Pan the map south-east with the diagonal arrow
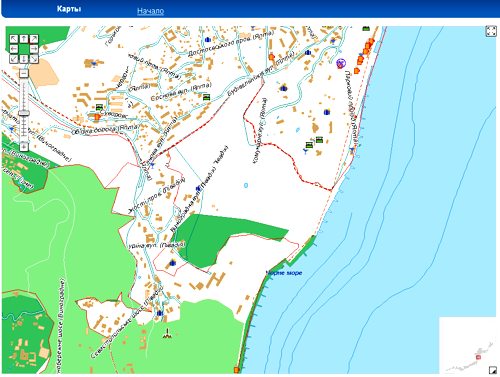The width and height of the screenshot is (500, 377). tap(34, 59)
